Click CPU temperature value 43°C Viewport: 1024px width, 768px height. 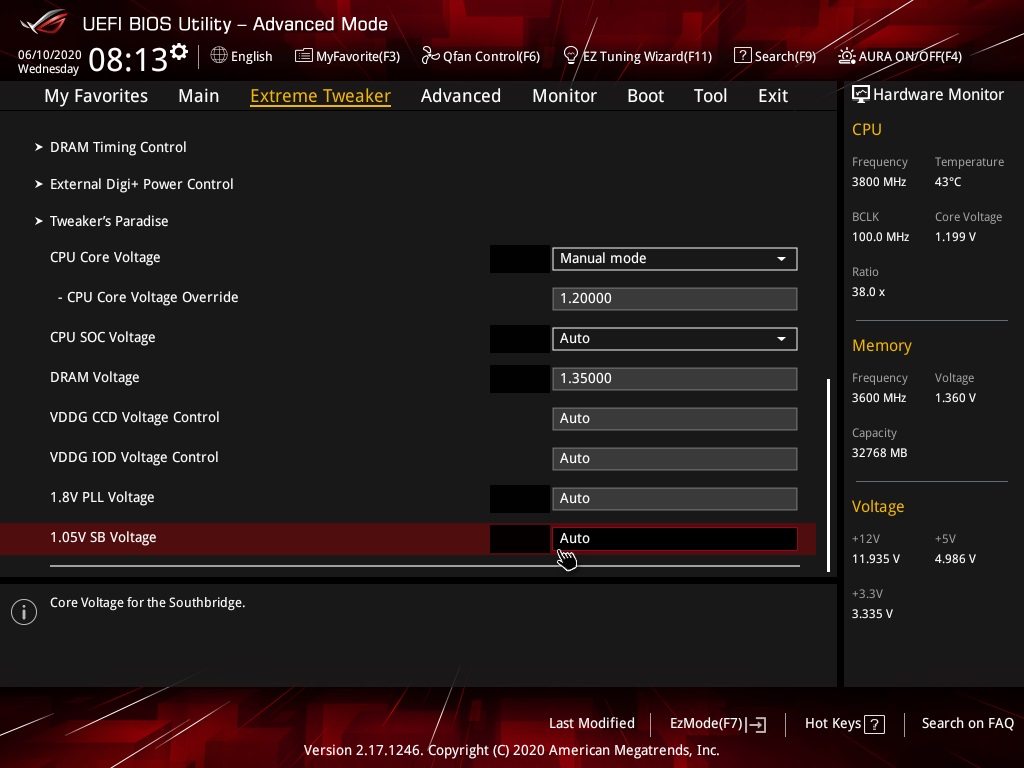(x=948, y=182)
